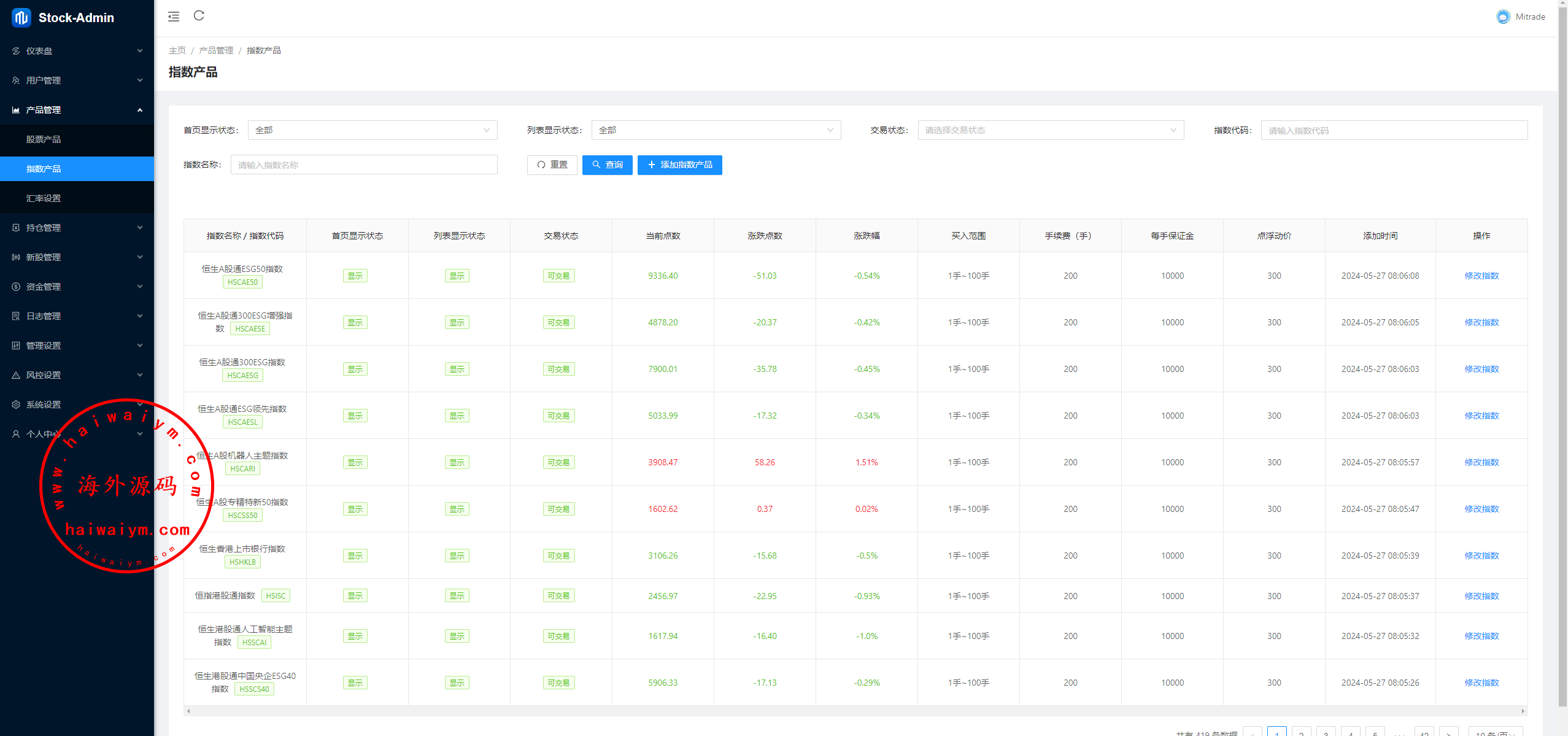This screenshot has height=736, width=1568.
Task: Open the 汇率设置 submenu item
Action: tap(44, 198)
